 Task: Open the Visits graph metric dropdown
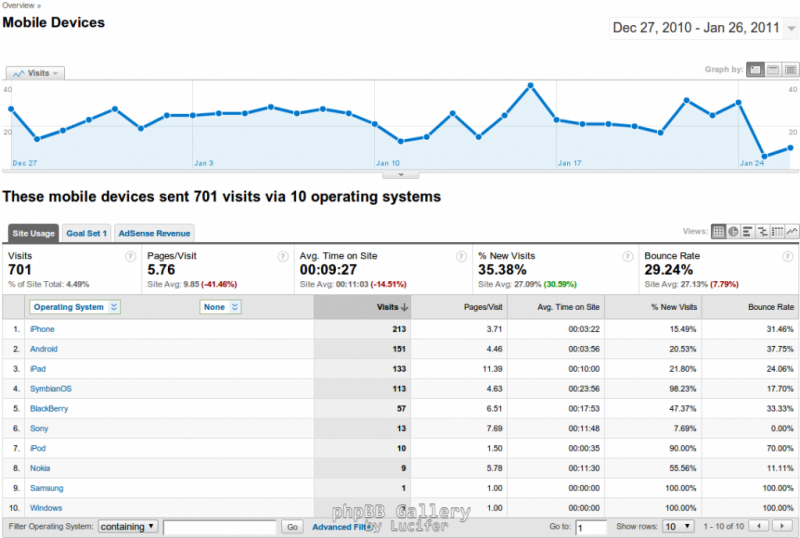click(x=36, y=74)
